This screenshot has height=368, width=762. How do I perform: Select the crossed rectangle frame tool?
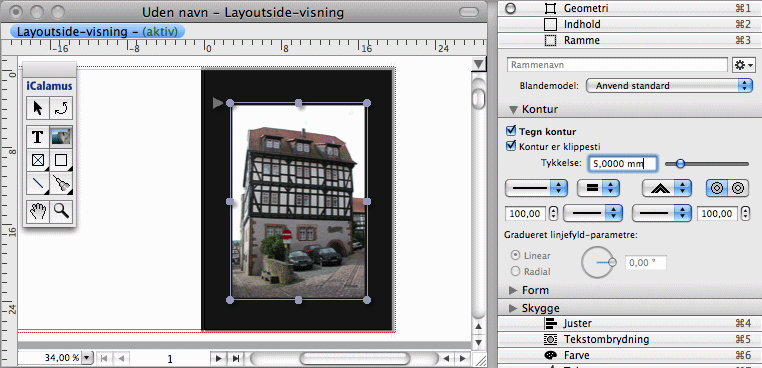click(37, 160)
